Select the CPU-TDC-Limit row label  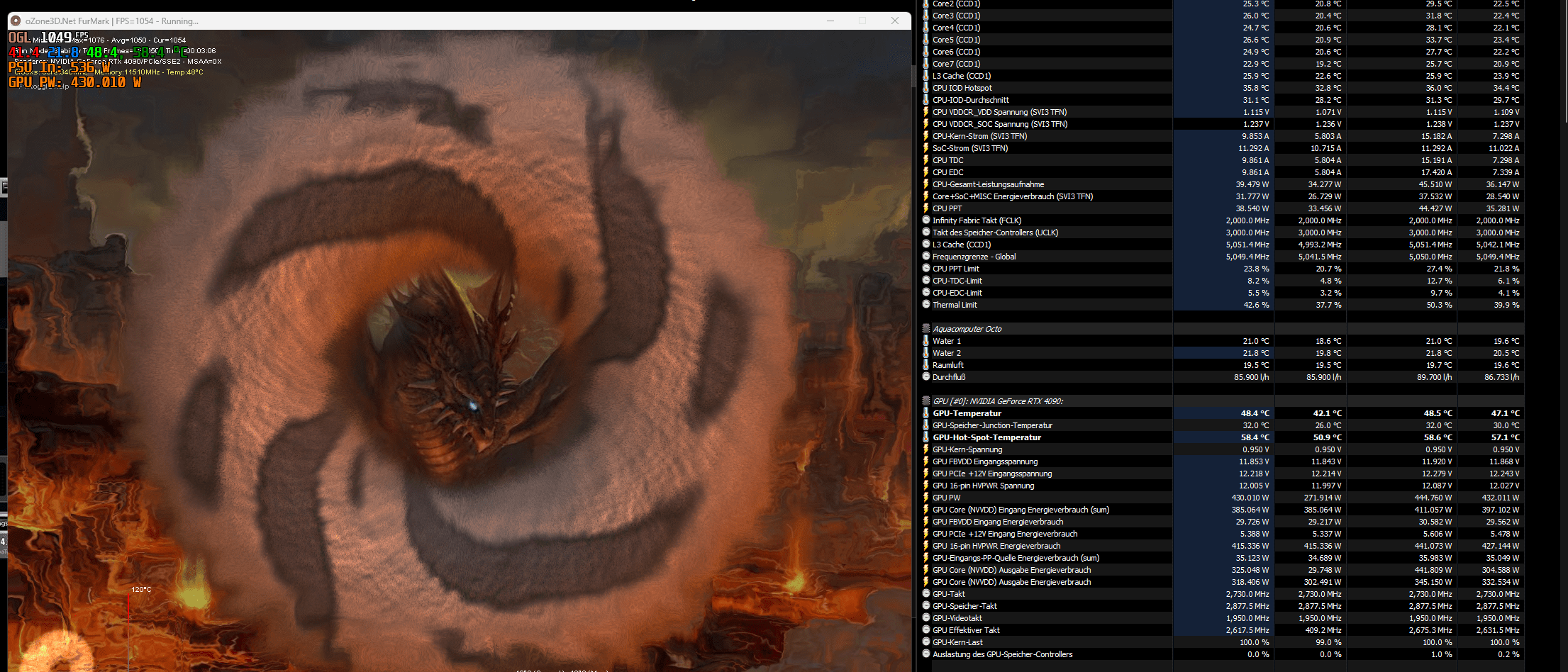(957, 281)
